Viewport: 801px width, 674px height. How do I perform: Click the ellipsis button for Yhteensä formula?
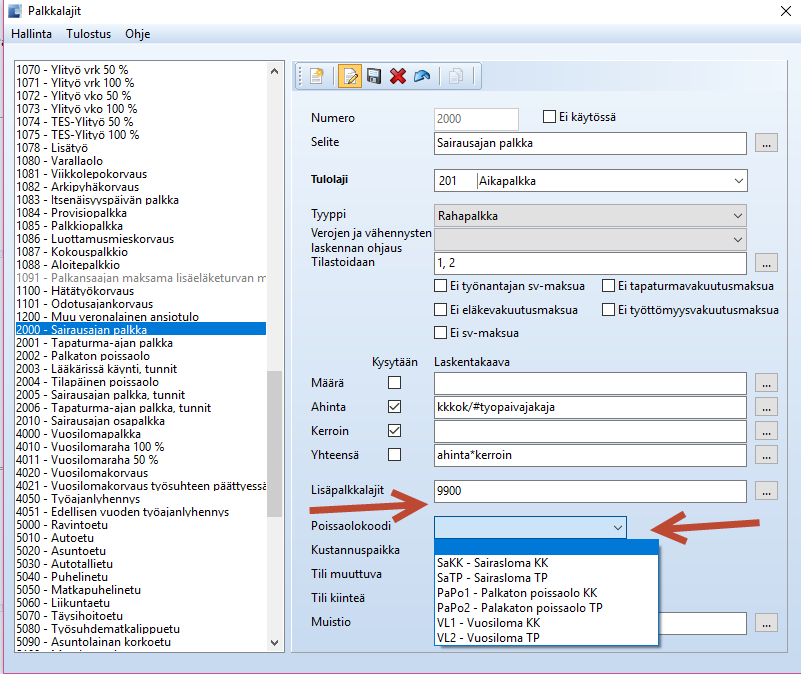tap(766, 455)
